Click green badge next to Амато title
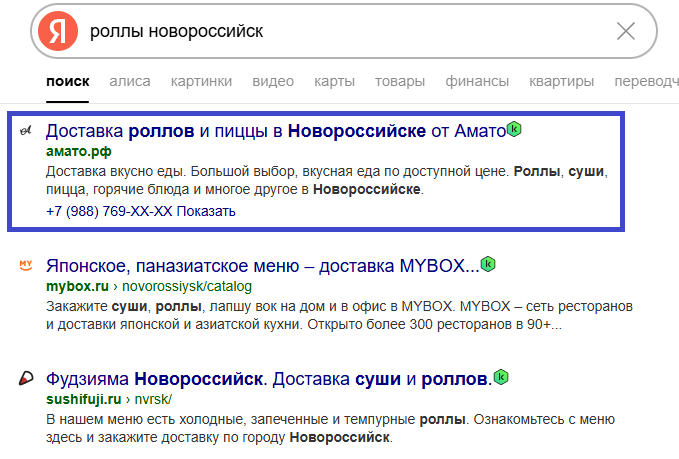This screenshot has height=459, width=679. coord(514,129)
